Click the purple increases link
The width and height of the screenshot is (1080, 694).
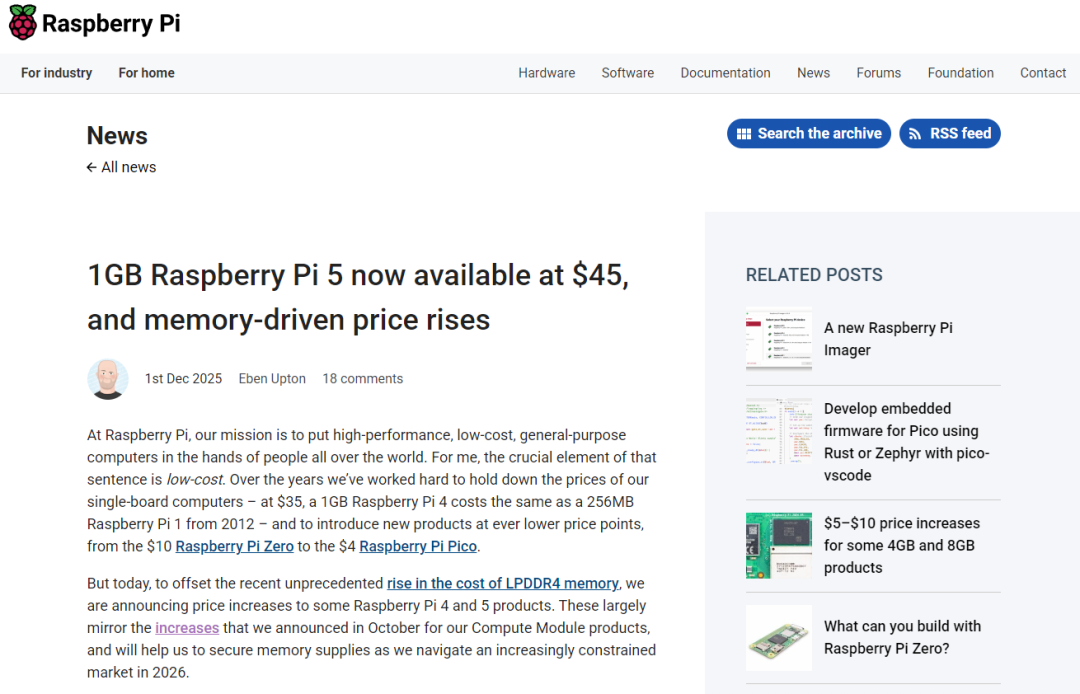pos(187,628)
